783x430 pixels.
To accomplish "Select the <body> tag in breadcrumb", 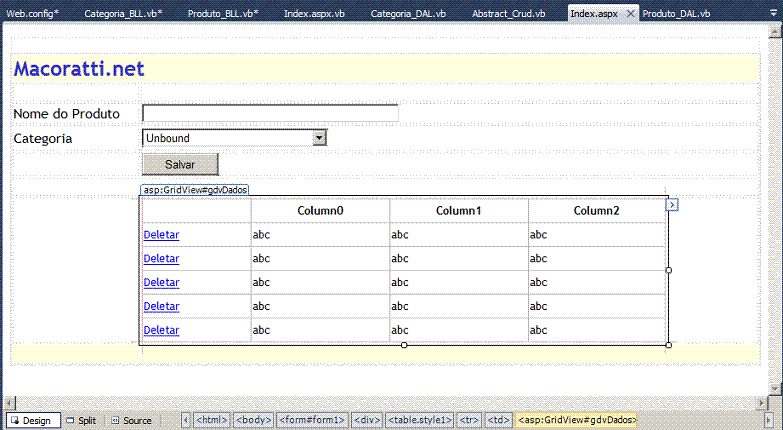I will (x=253, y=421).
